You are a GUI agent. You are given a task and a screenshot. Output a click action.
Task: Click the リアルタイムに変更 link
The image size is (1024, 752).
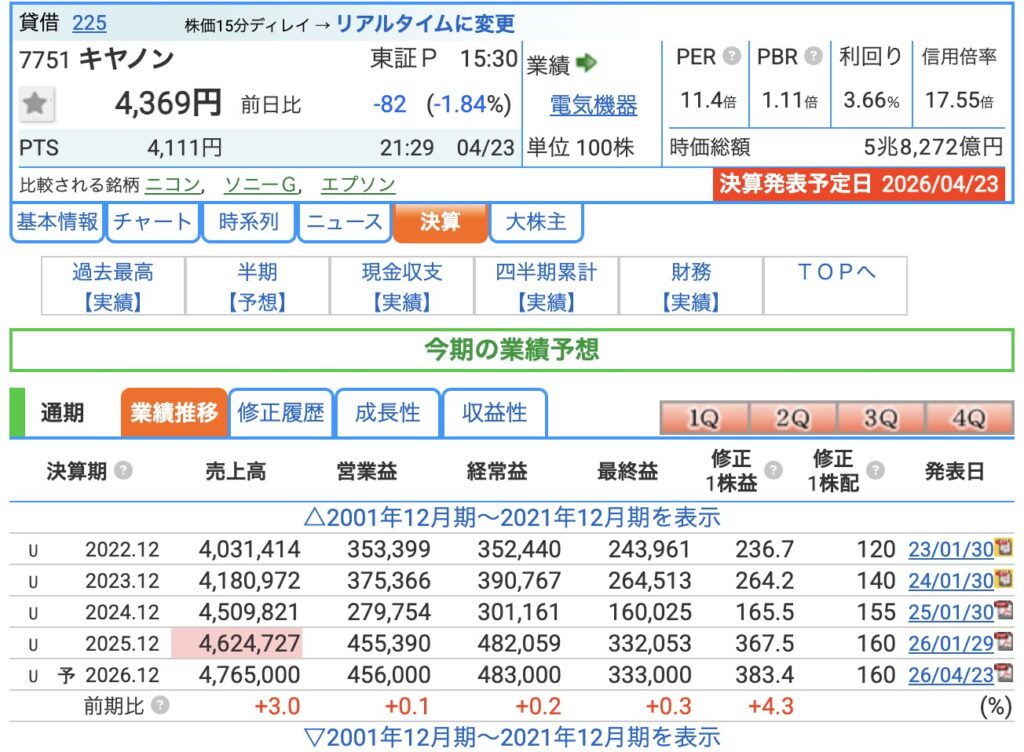point(425,24)
